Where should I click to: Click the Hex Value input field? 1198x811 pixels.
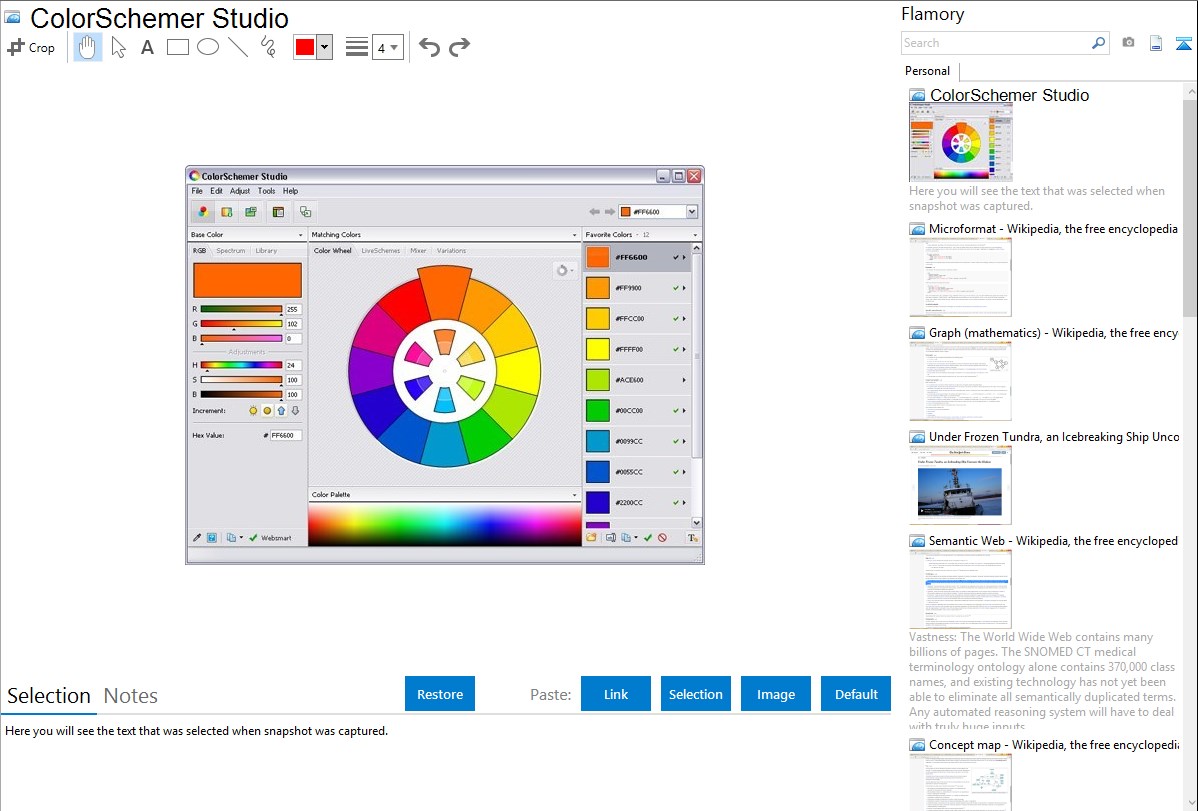(286, 436)
